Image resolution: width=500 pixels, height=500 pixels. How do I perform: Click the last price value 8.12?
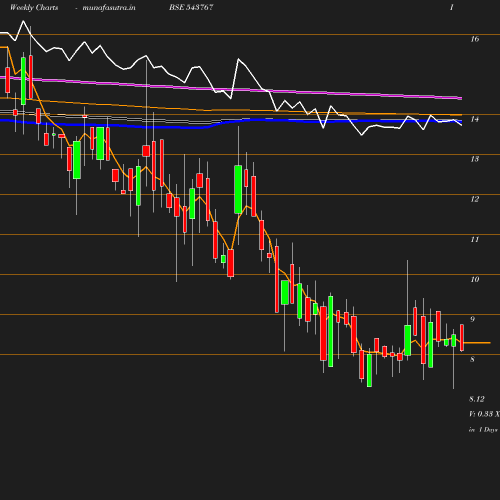477,399
